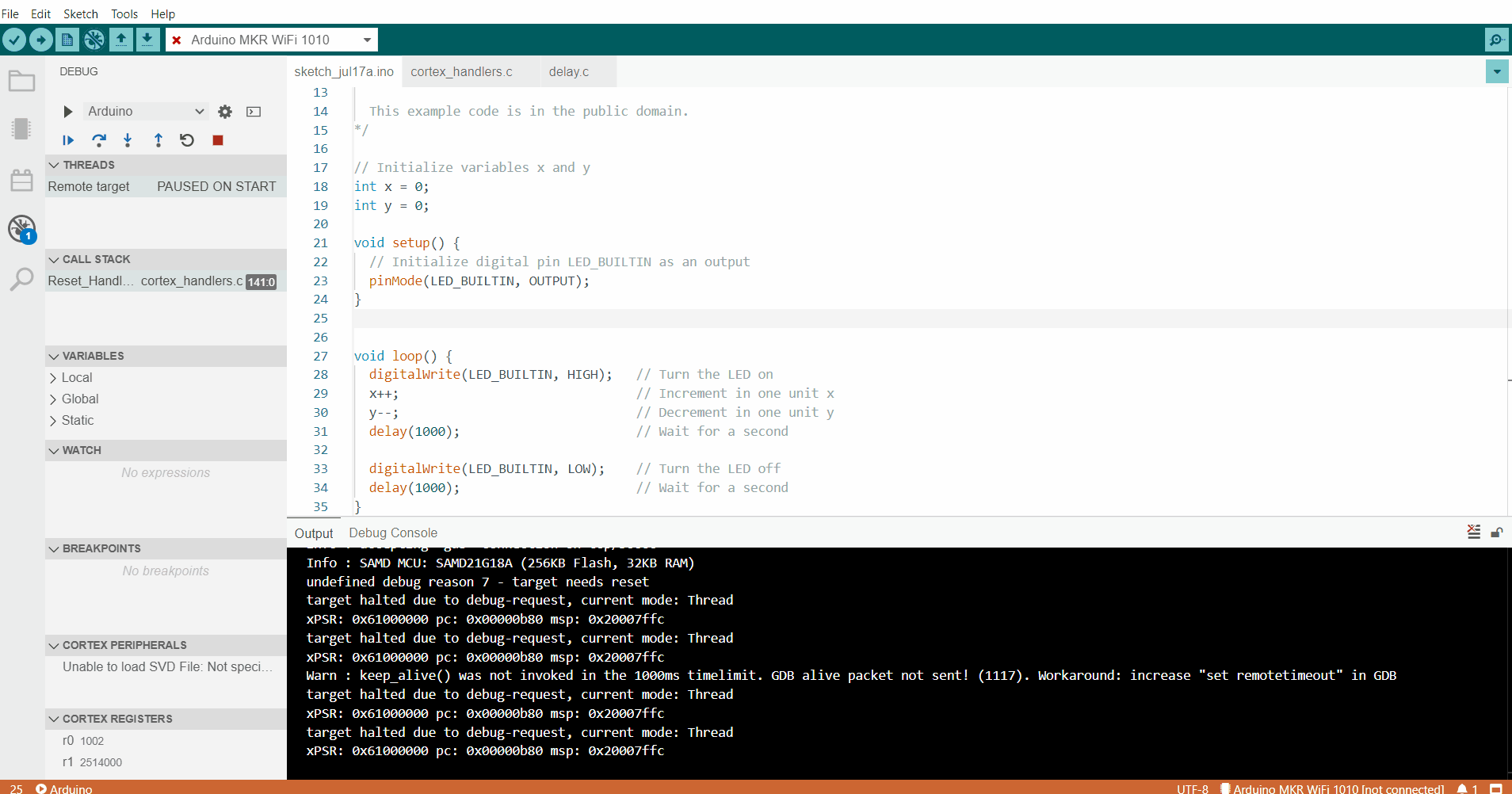
Task: Clear the Output console
Action: [x=1473, y=532]
